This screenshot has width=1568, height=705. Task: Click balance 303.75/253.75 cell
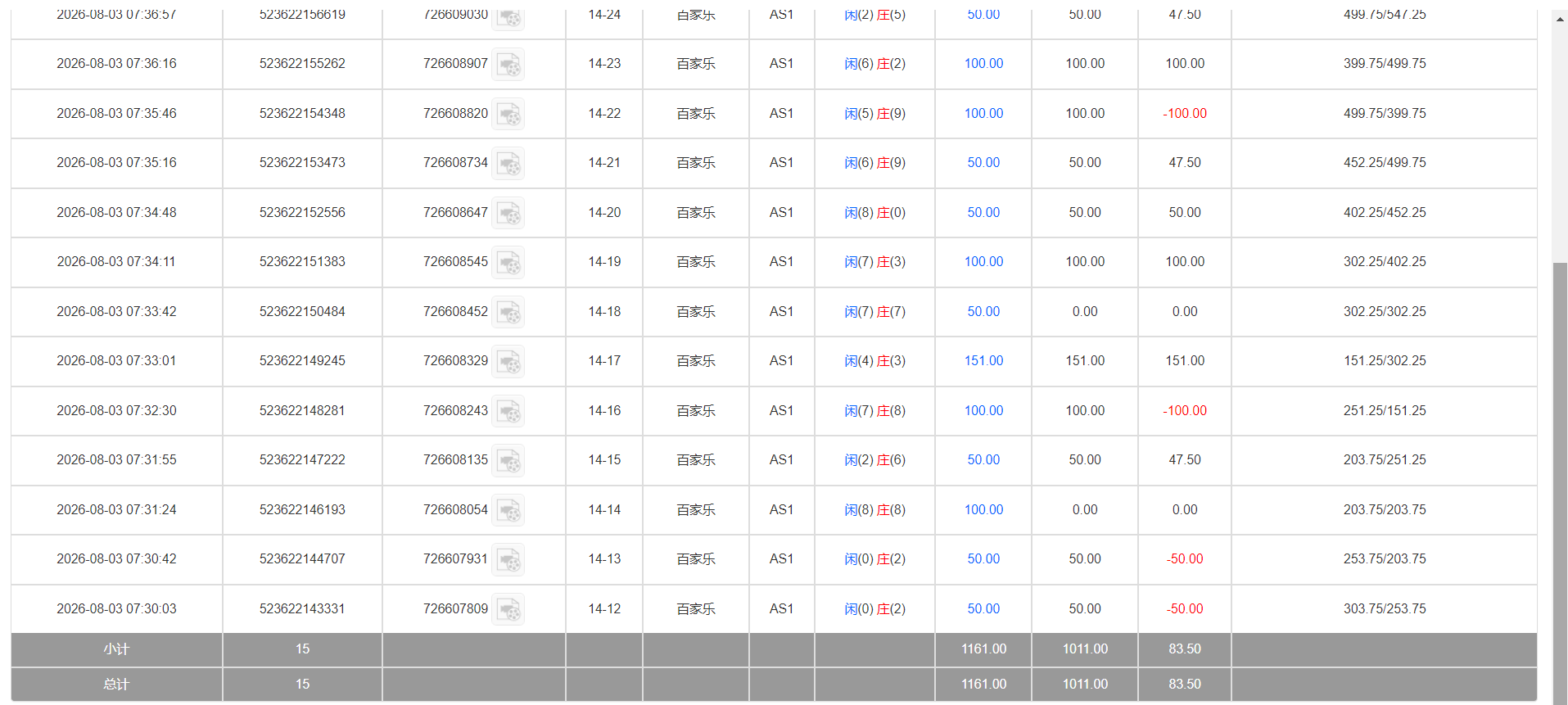1385,609
